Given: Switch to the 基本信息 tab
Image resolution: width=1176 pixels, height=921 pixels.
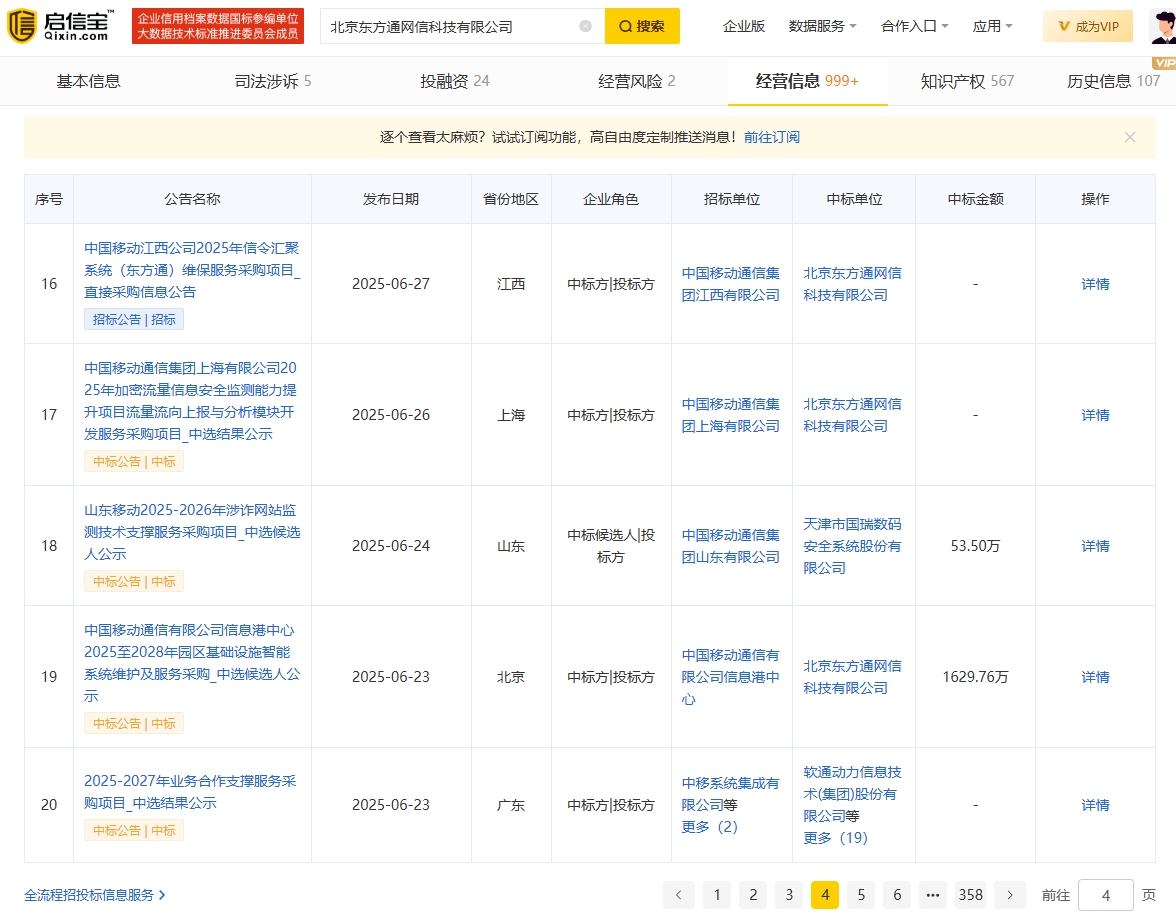Looking at the screenshot, I should coord(88,81).
